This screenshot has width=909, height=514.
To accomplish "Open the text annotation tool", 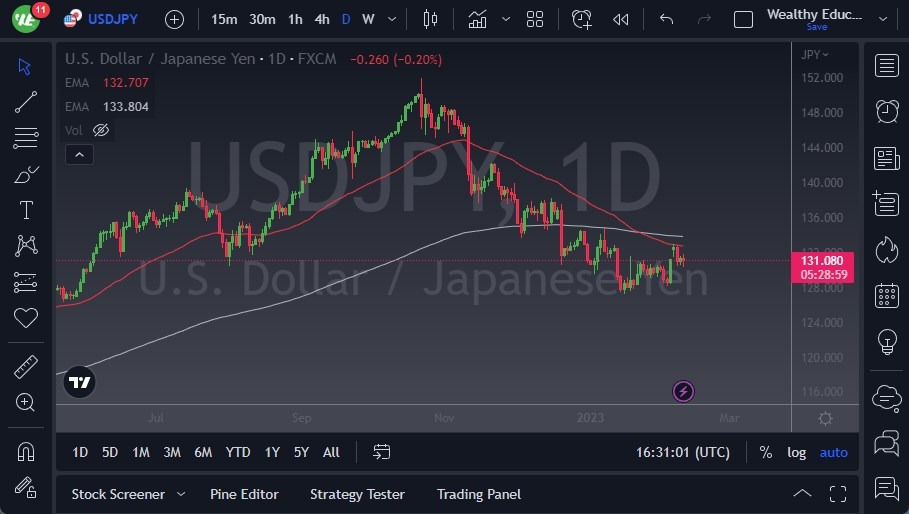I will coord(26,210).
